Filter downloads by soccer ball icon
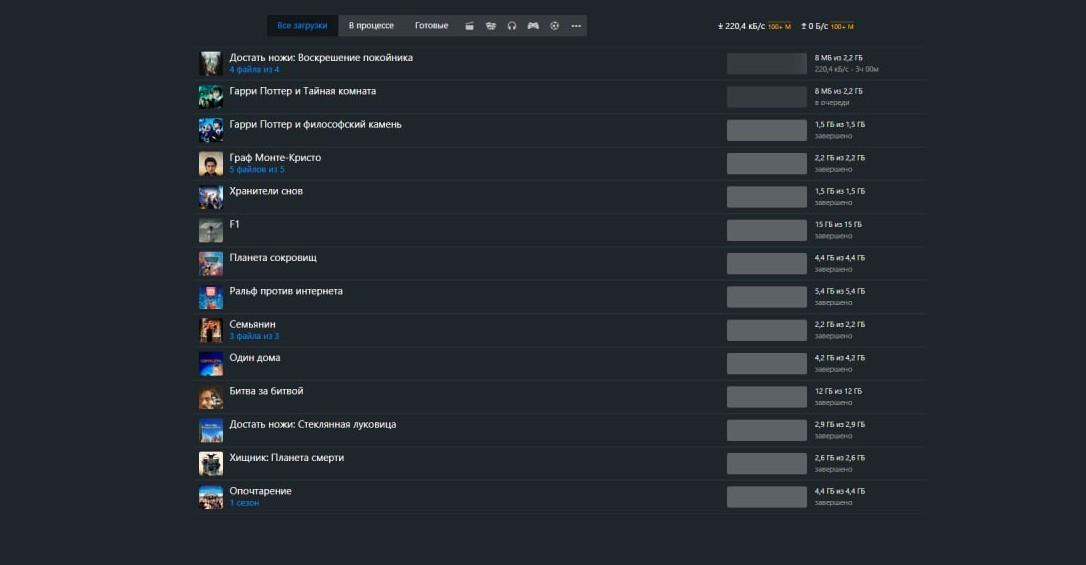The image size is (1086, 565). 555,26
